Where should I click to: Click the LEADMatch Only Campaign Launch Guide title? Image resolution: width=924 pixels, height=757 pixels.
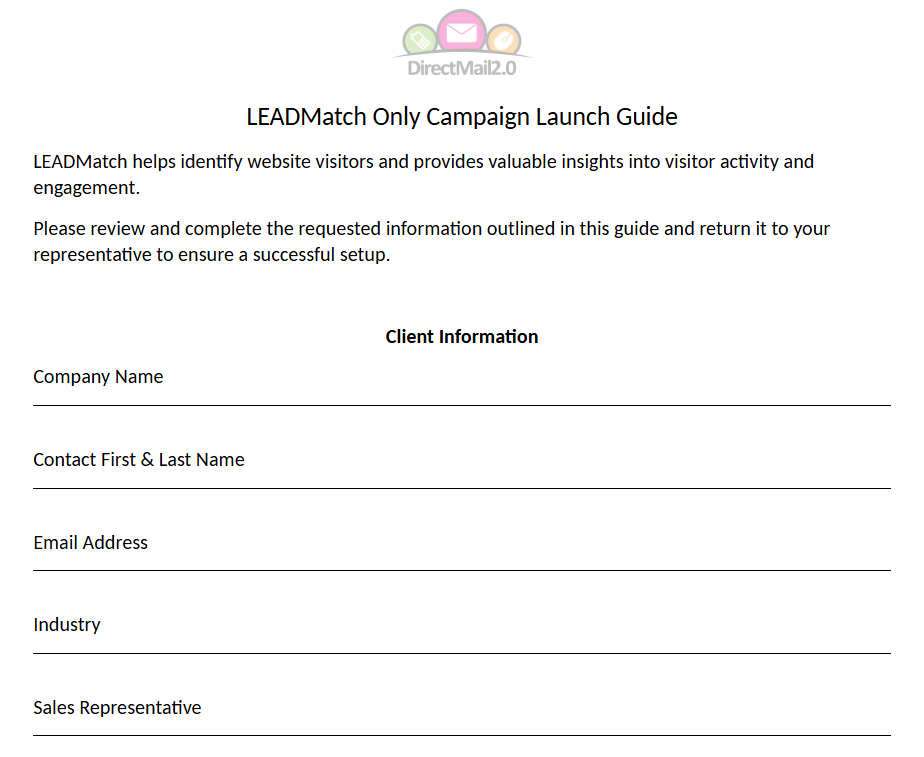point(462,117)
